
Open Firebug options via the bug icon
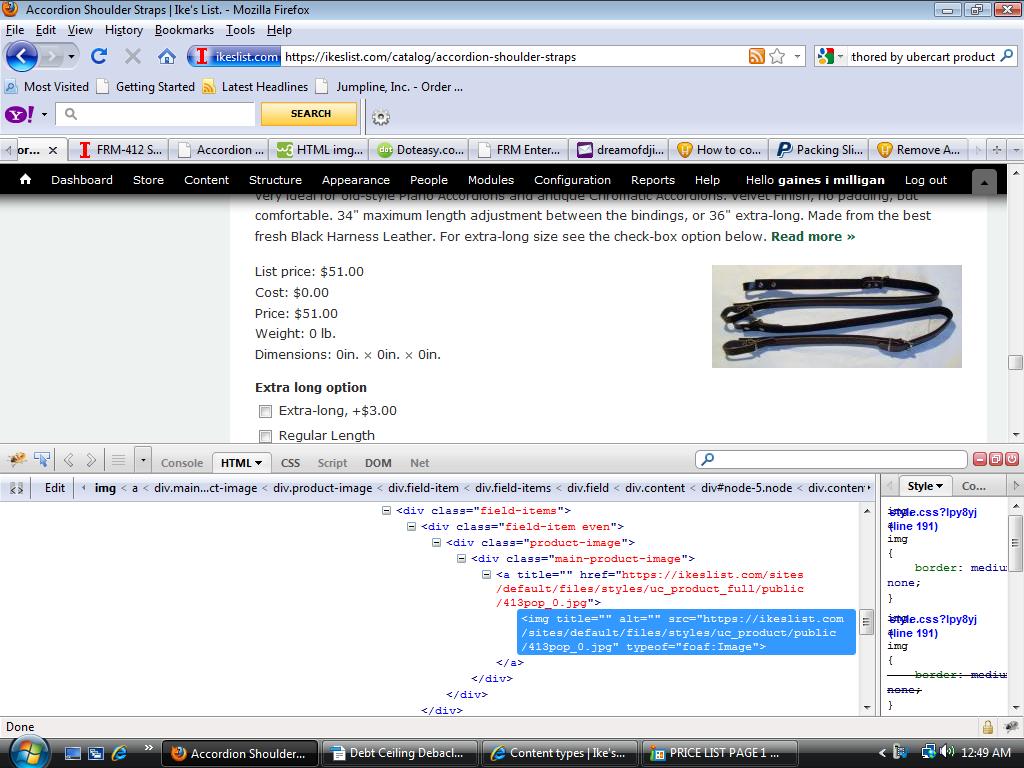click(16, 458)
